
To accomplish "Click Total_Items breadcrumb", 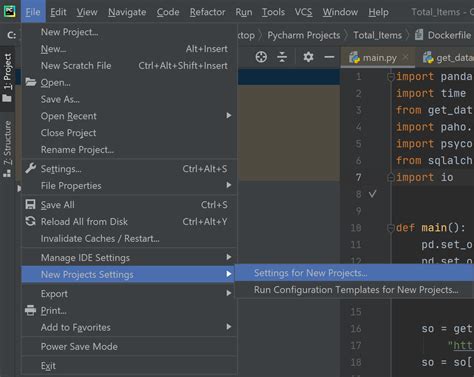I will 377,35.
